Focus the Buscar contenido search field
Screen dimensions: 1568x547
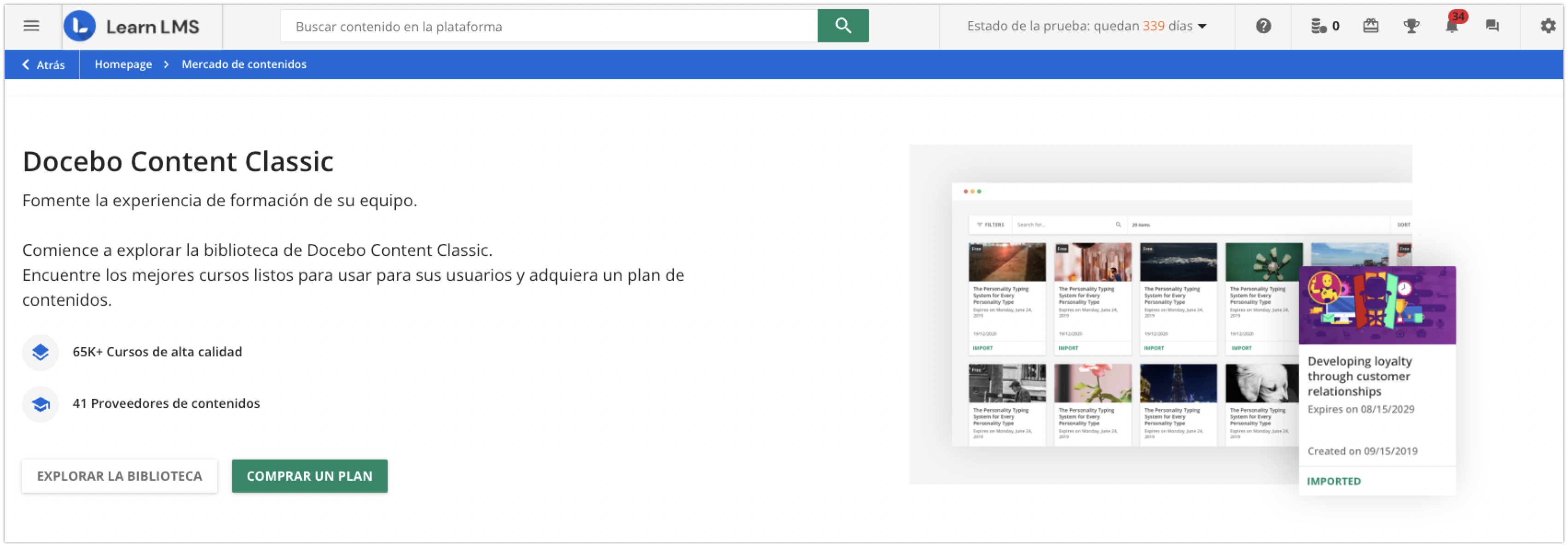[x=548, y=26]
